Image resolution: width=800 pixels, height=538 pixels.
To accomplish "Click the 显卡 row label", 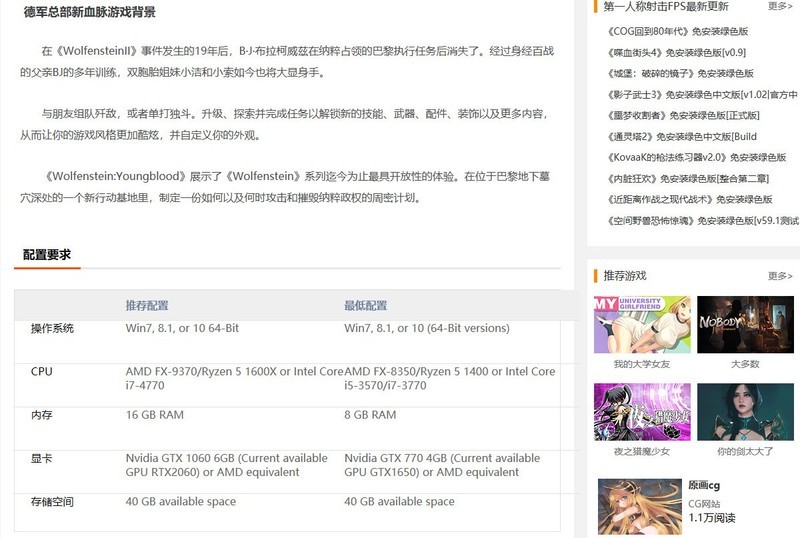I will (x=42, y=458).
